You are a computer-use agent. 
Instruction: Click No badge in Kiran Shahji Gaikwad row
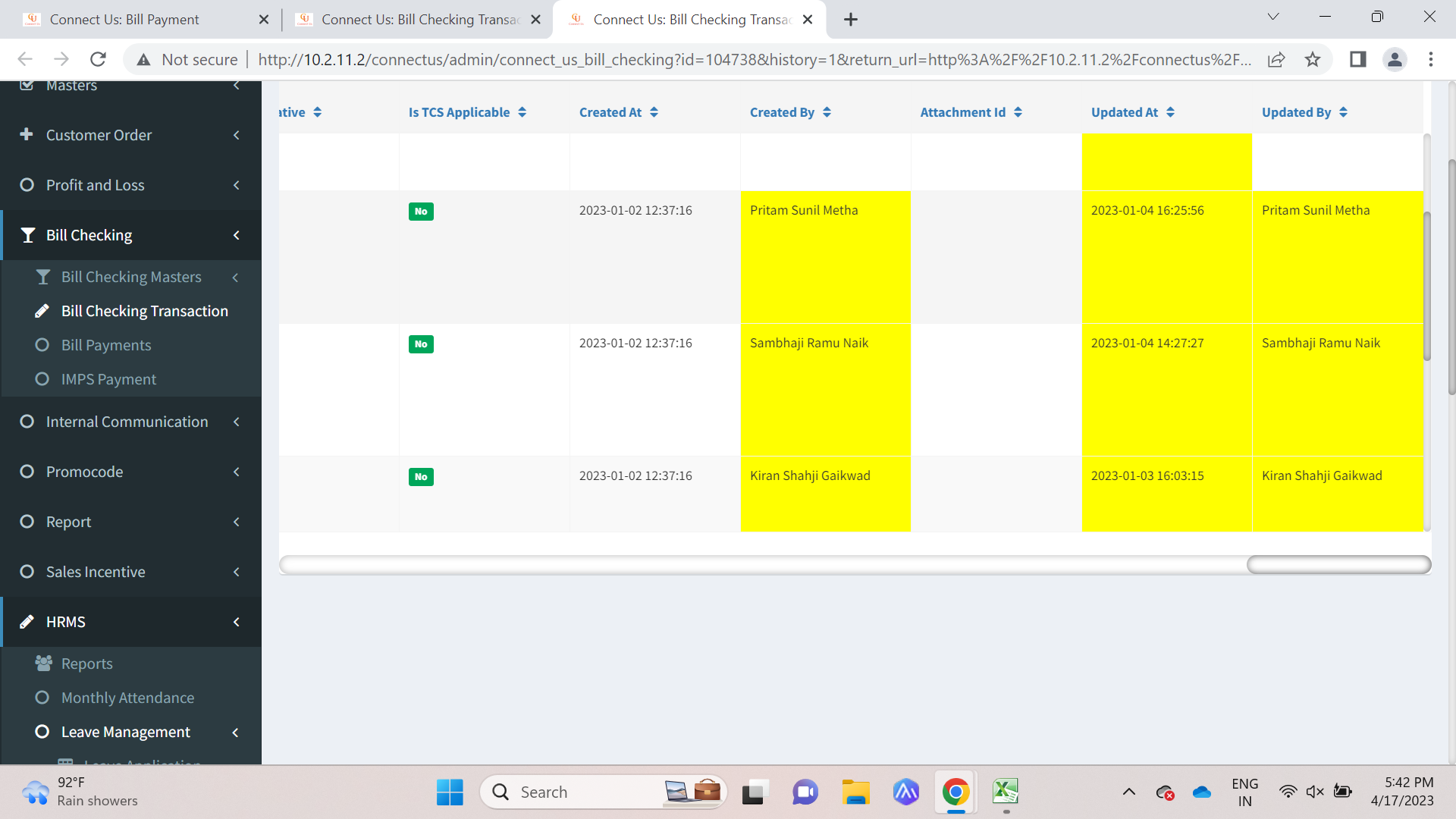click(x=421, y=477)
